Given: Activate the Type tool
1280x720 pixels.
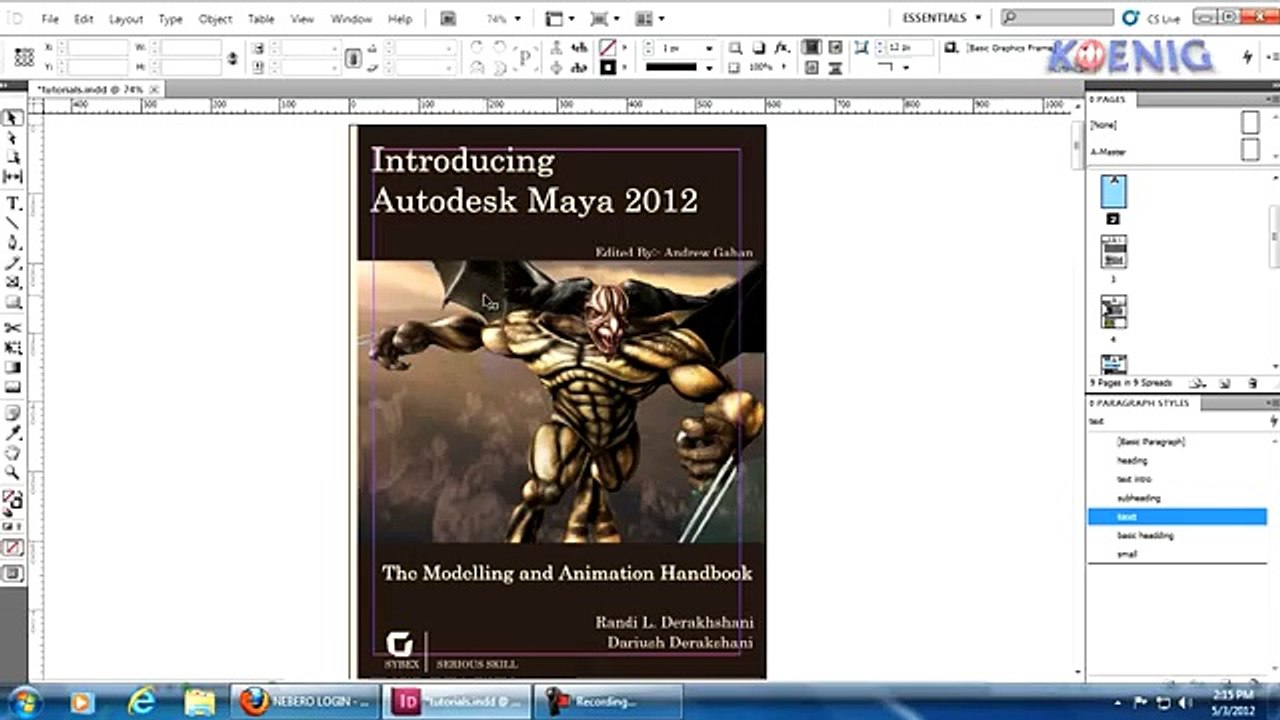Looking at the screenshot, I should point(13,203).
